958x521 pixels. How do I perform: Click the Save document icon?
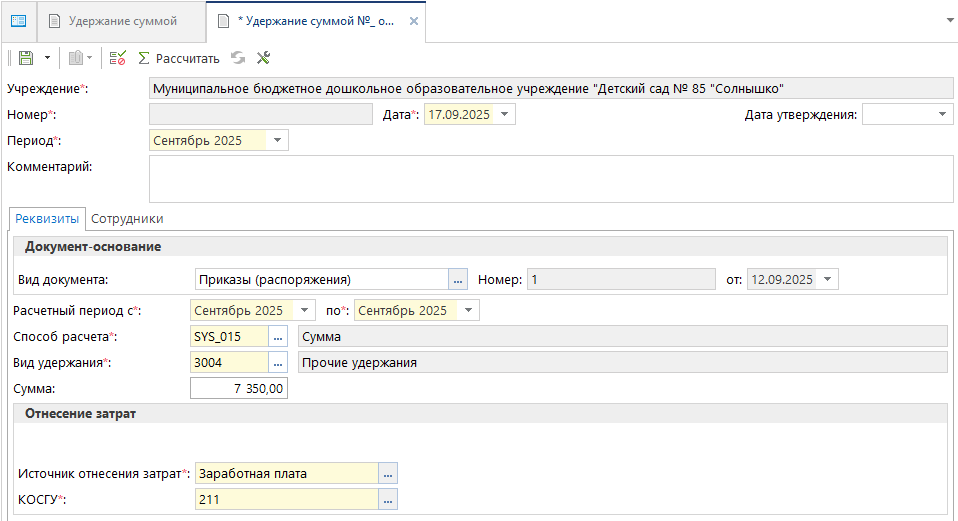coord(26,58)
